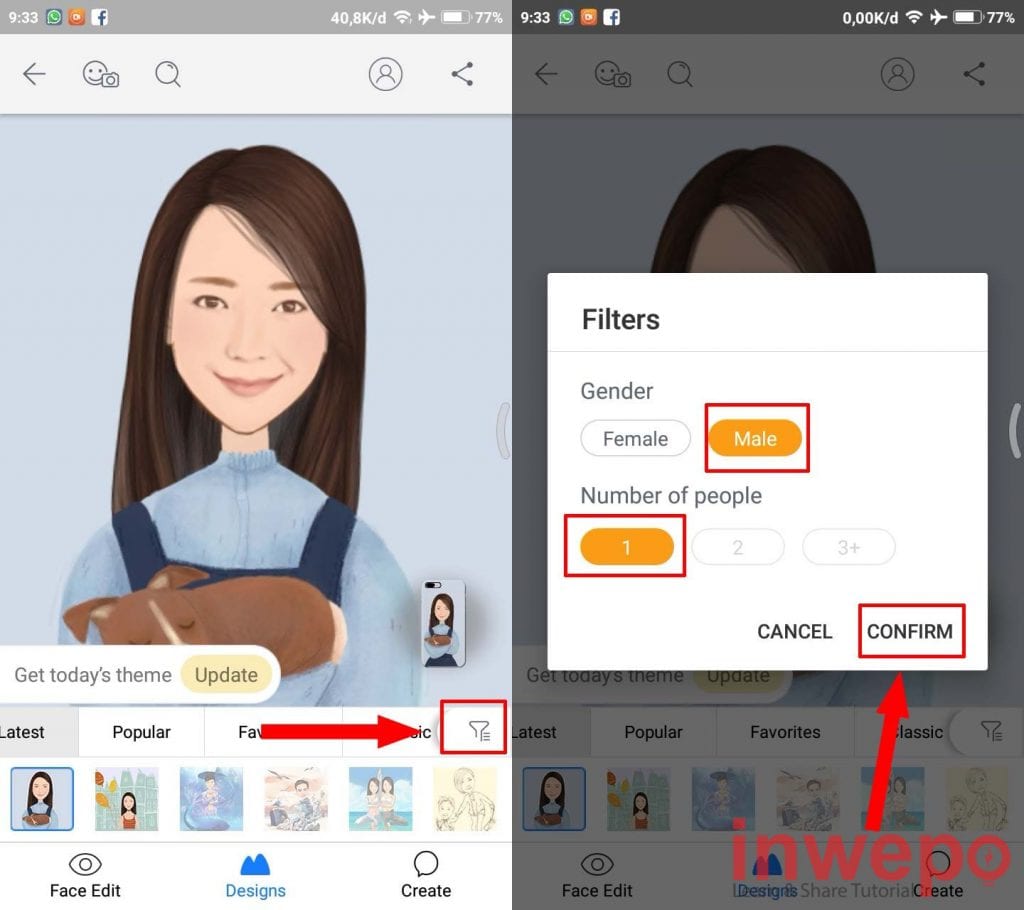Image resolution: width=1024 pixels, height=910 pixels.
Task: Switch to Popular tab in left screen
Action: coord(141,732)
